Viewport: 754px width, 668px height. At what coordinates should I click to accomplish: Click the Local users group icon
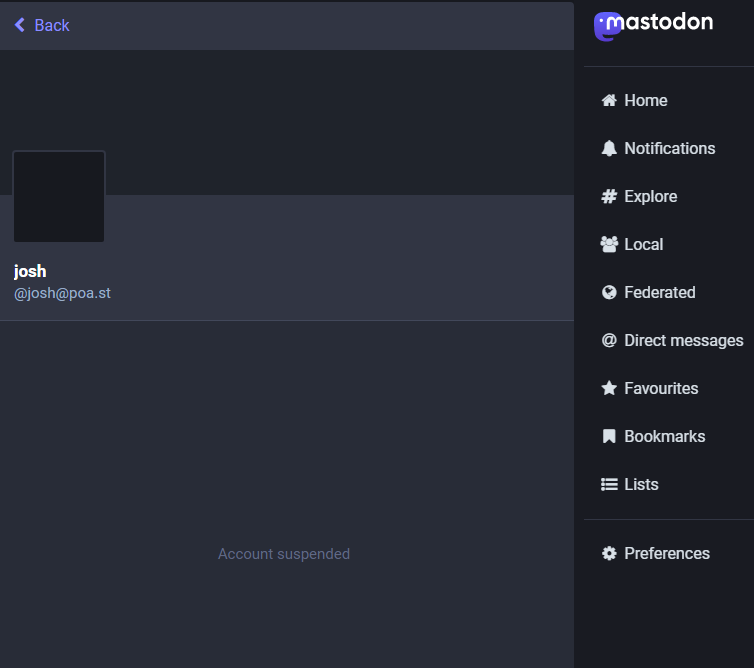coord(609,244)
